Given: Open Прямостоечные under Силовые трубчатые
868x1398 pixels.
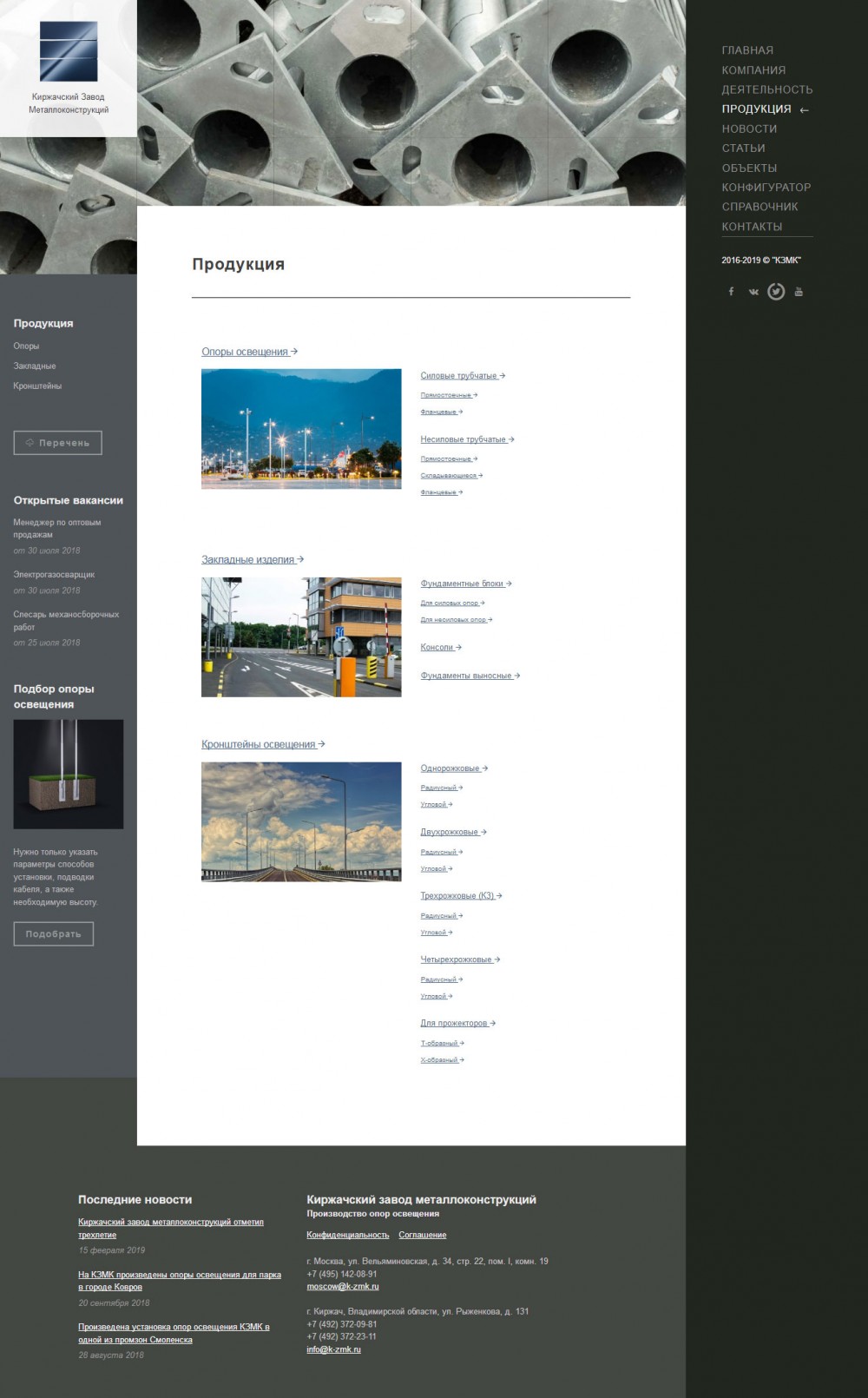Looking at the screenshot, I should [449, 395].
